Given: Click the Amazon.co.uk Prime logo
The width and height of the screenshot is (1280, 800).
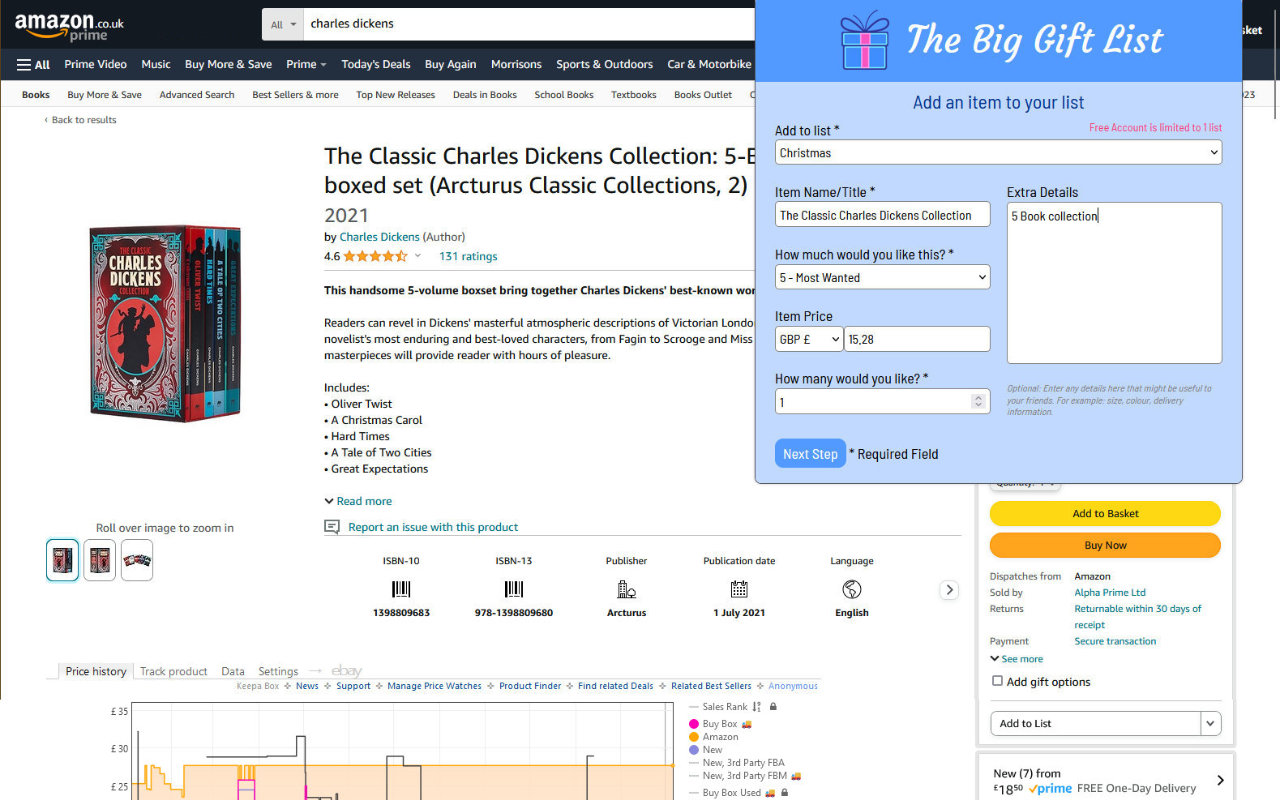Looking at the screenshot, I should point(69,26).
